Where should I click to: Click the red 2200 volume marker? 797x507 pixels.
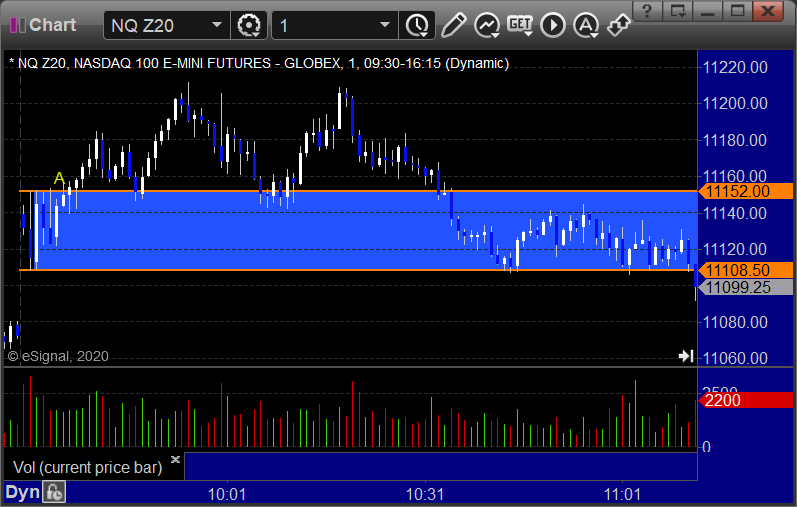click(746, 400)
